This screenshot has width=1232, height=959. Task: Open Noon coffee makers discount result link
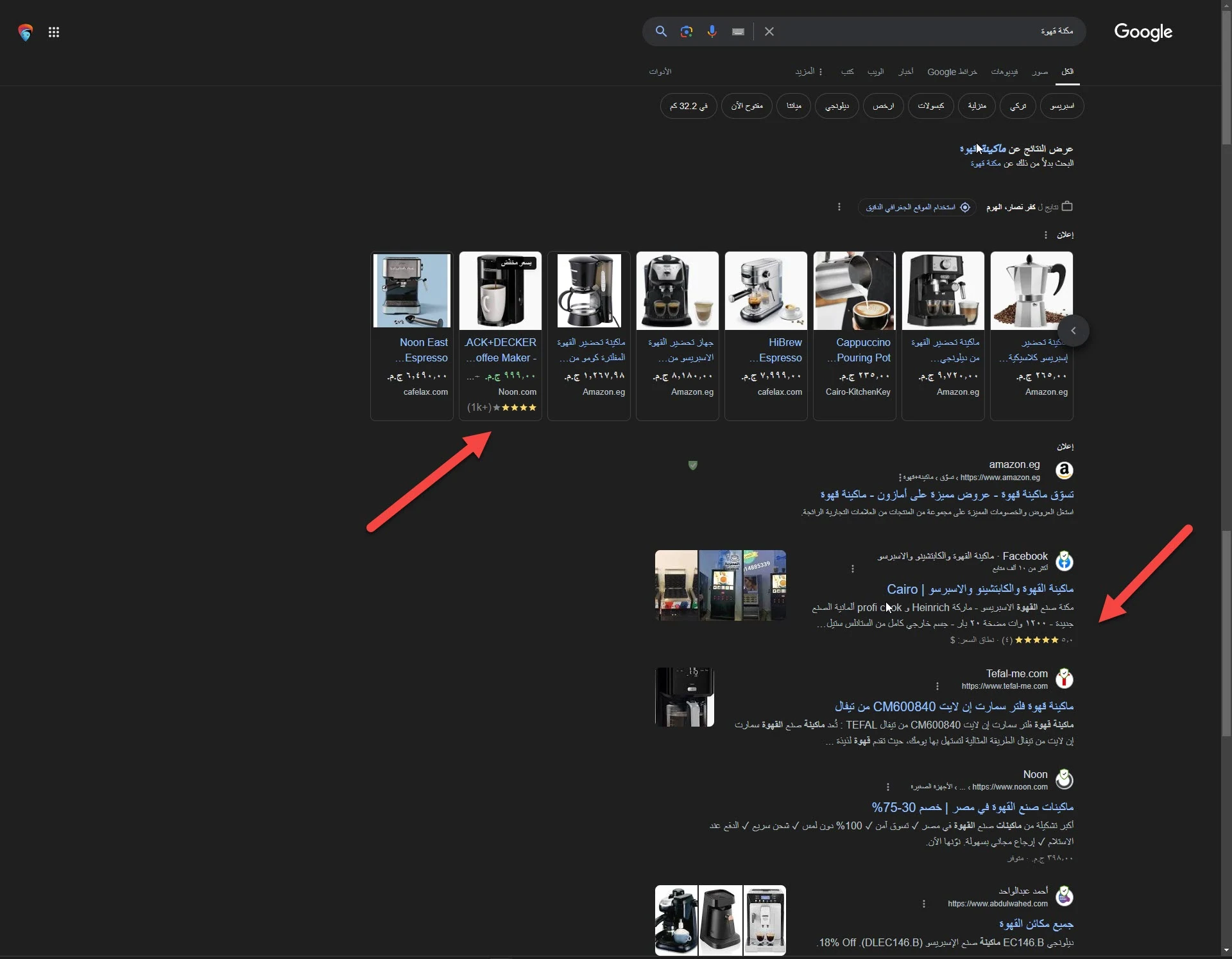pos(972,807)
